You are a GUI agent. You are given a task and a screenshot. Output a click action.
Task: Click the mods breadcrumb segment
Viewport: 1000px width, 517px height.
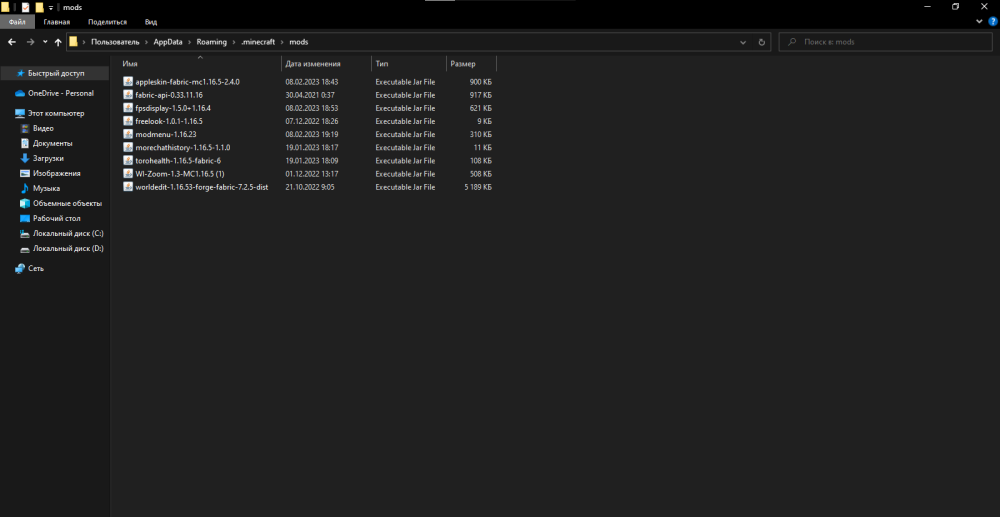pyautogui.click(x=298, y=42)
